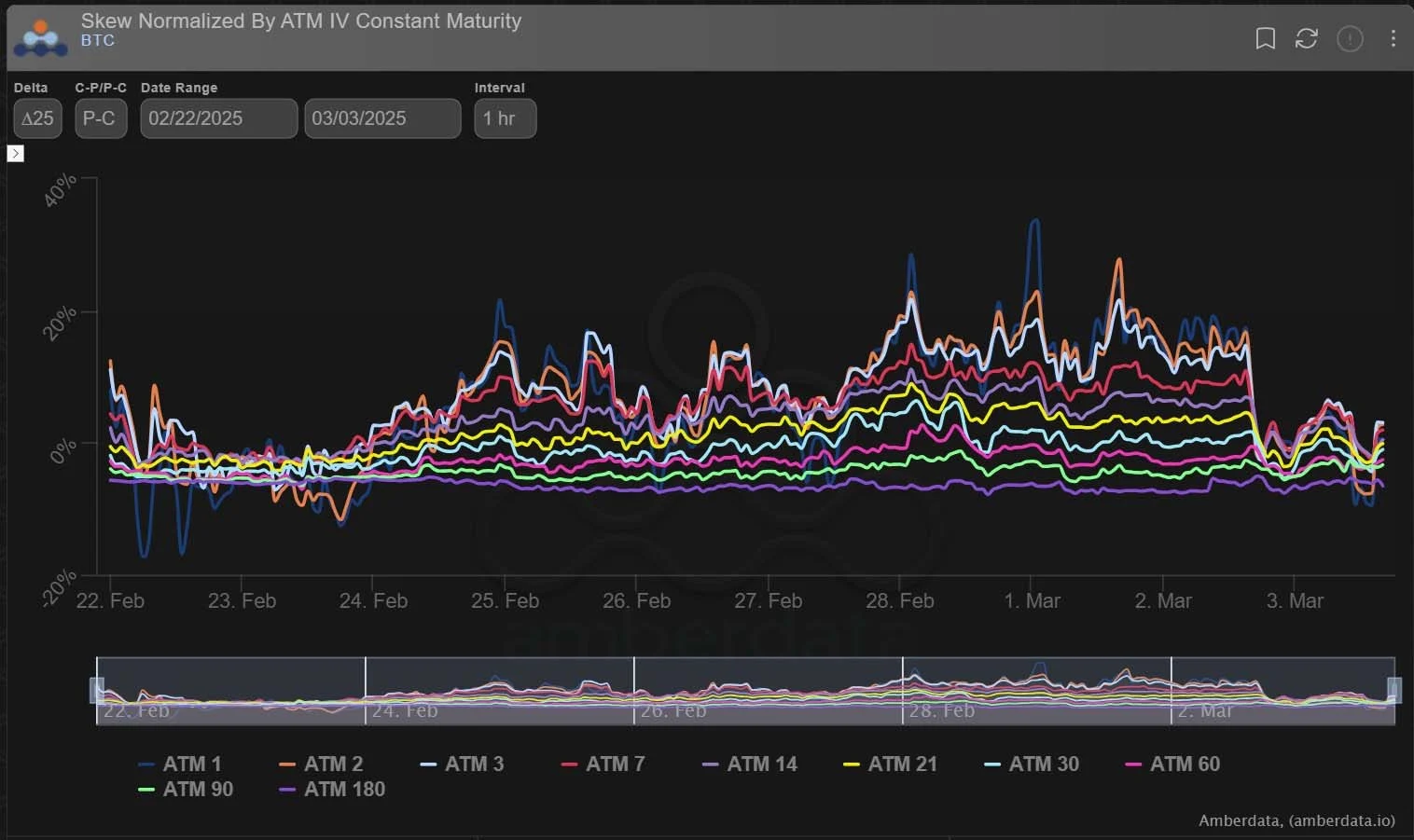Click the right handle of the range navigator
The image size is (1414, 840).
1394,690
